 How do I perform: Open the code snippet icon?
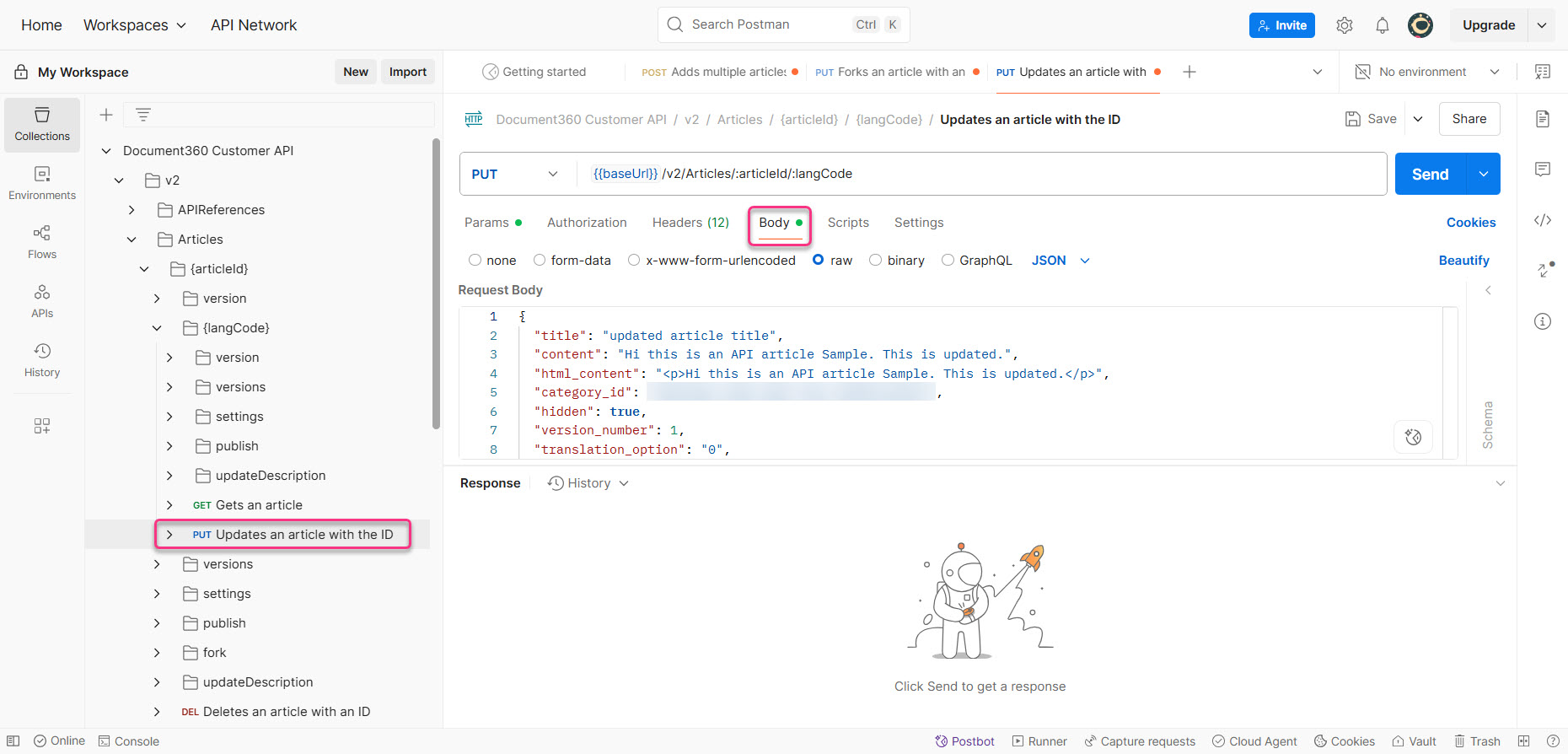[x=1543, y=220]
